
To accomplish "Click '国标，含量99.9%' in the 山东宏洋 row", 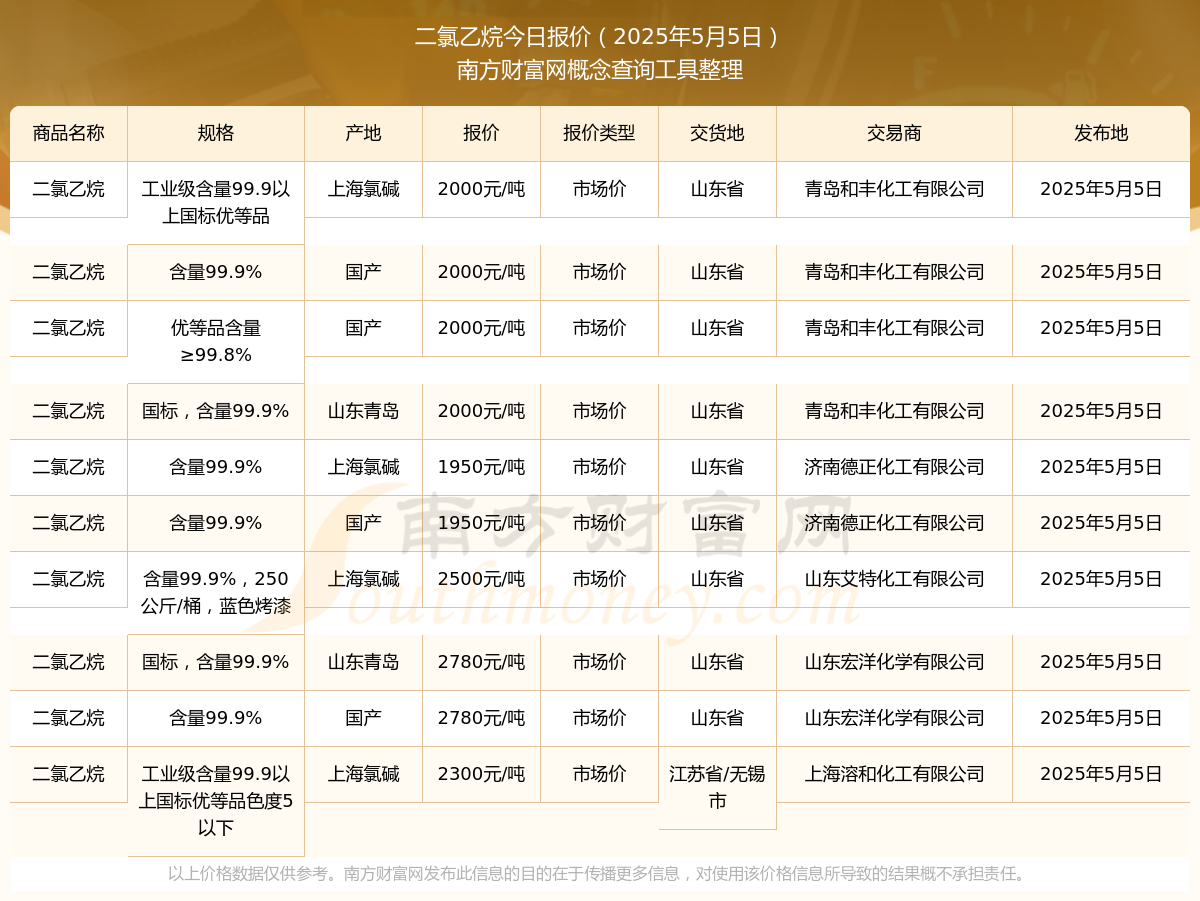I will pos(216,662).
